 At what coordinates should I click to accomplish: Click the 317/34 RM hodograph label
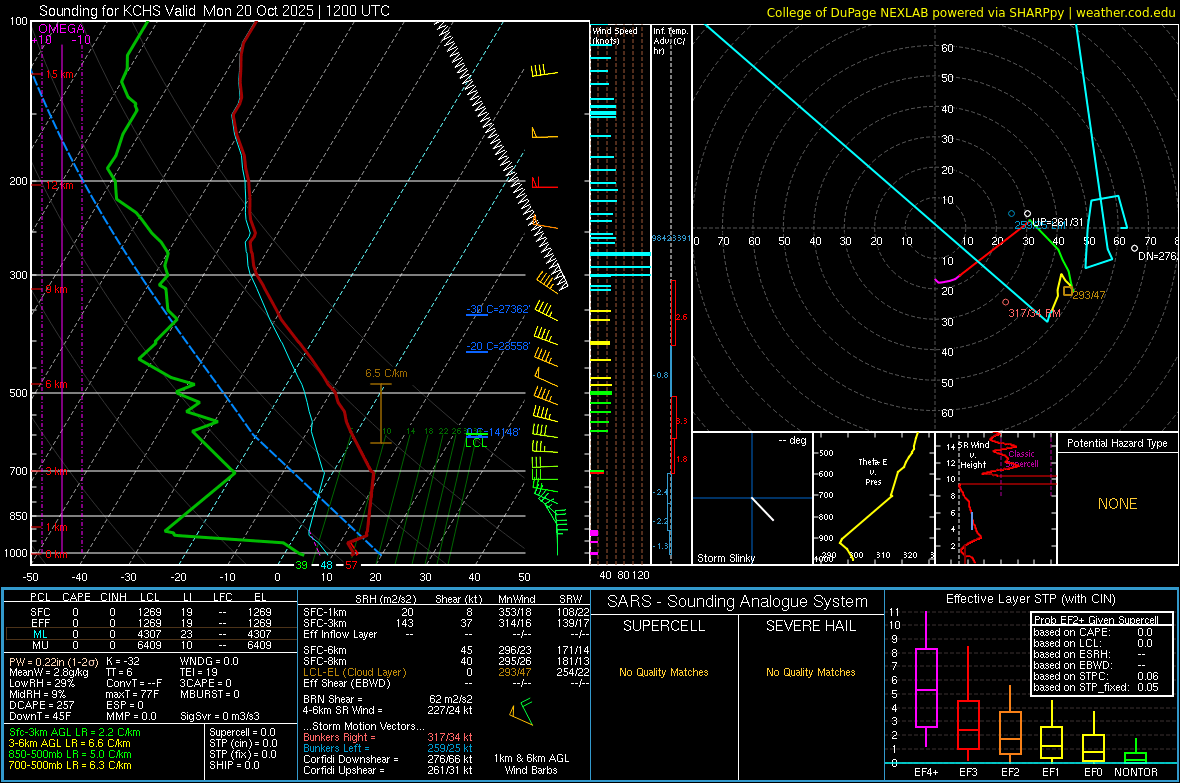1034,313
